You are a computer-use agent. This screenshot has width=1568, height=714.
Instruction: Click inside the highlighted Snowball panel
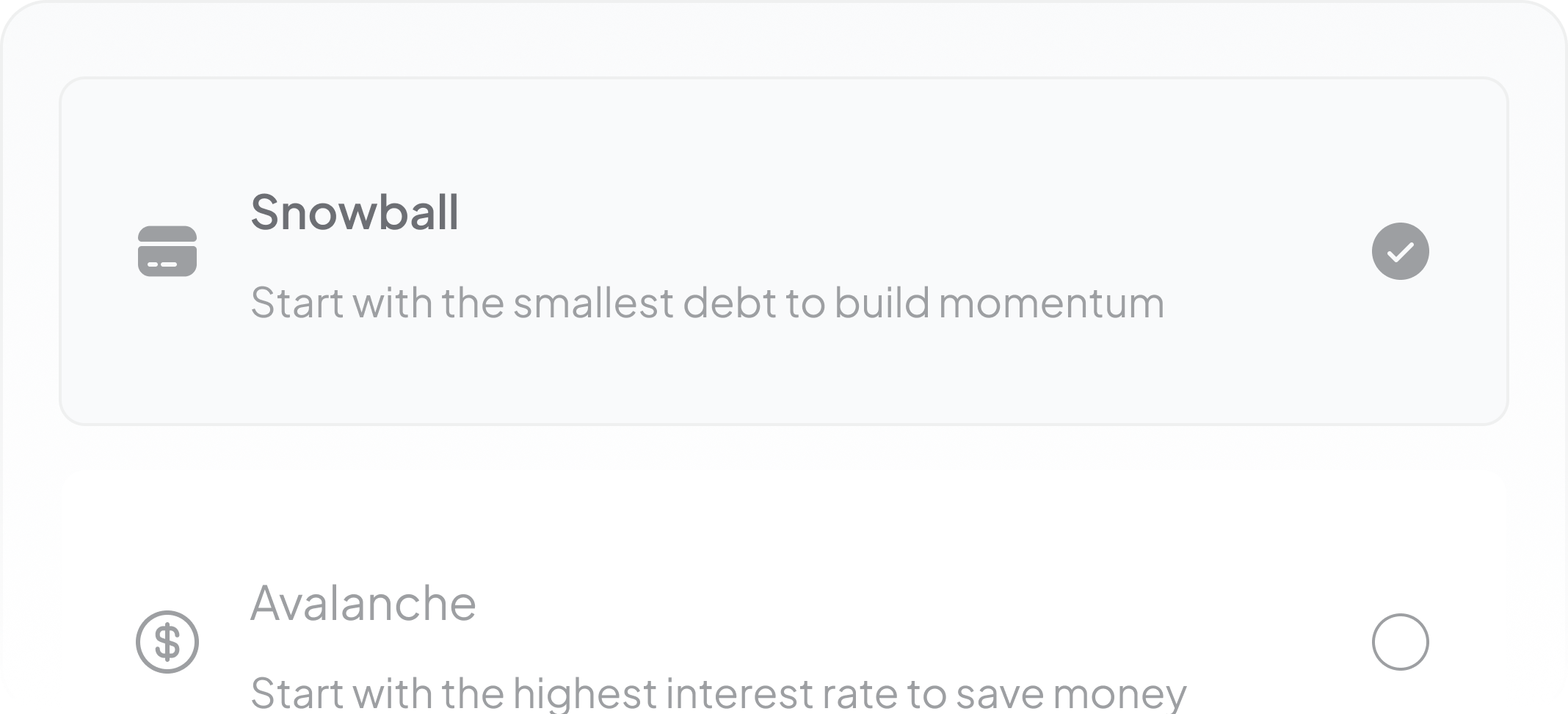(784, 250)
